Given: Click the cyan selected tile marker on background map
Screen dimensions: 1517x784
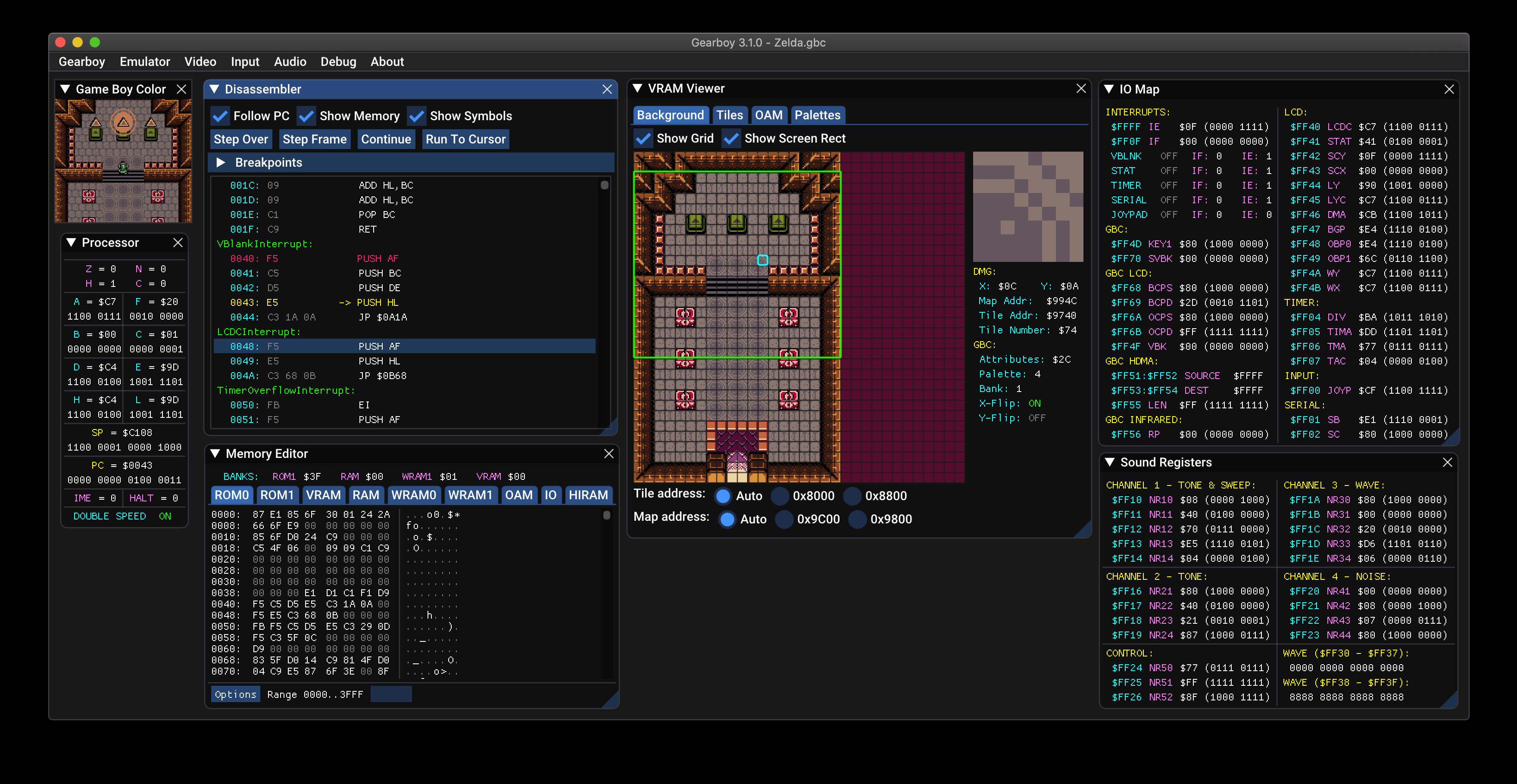Looking at the screenshot, I should tap(763, 260).
